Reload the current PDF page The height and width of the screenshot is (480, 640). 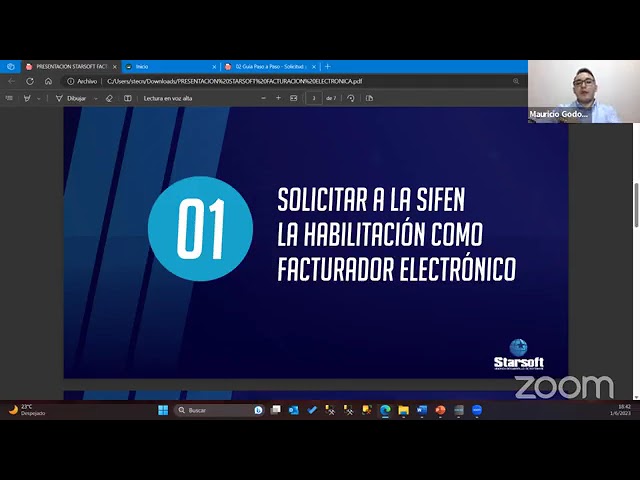(30, 81)
